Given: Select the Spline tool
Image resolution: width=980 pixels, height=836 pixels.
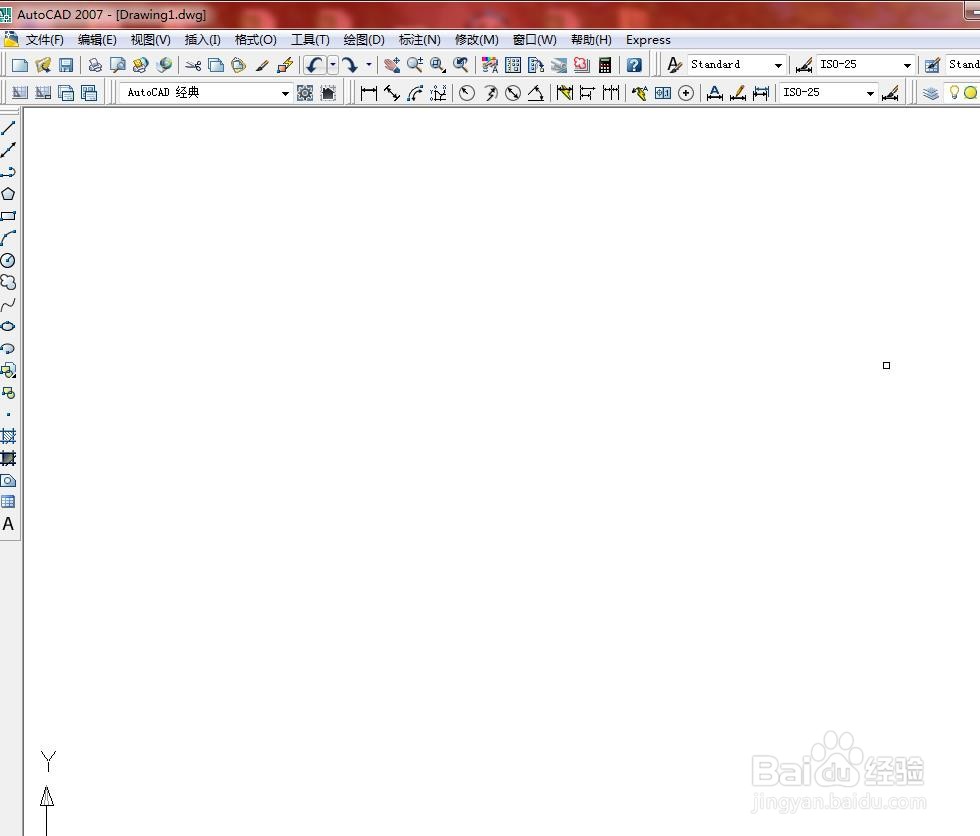Looking at the screenshot, I should pyautogui.click(x=8, y=304).
